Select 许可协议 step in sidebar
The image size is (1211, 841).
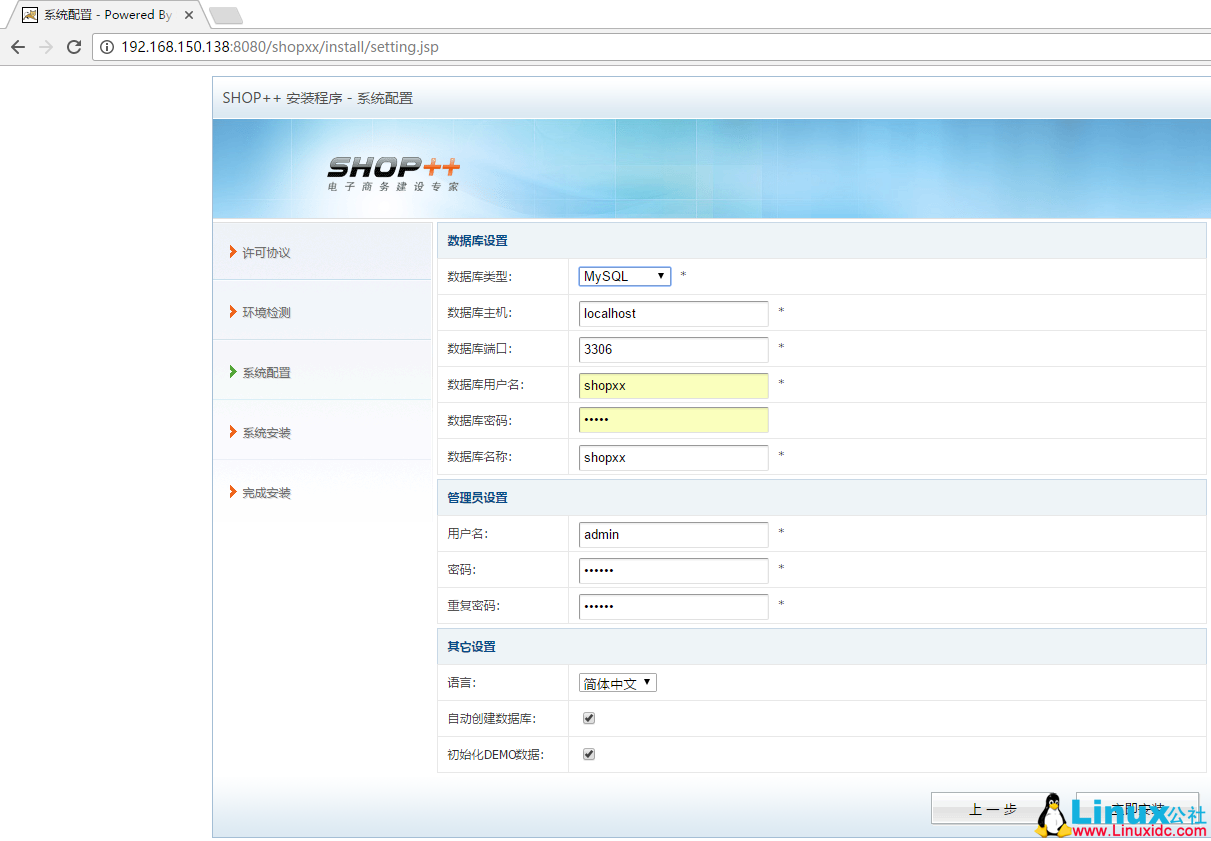[x=266, y=253]
